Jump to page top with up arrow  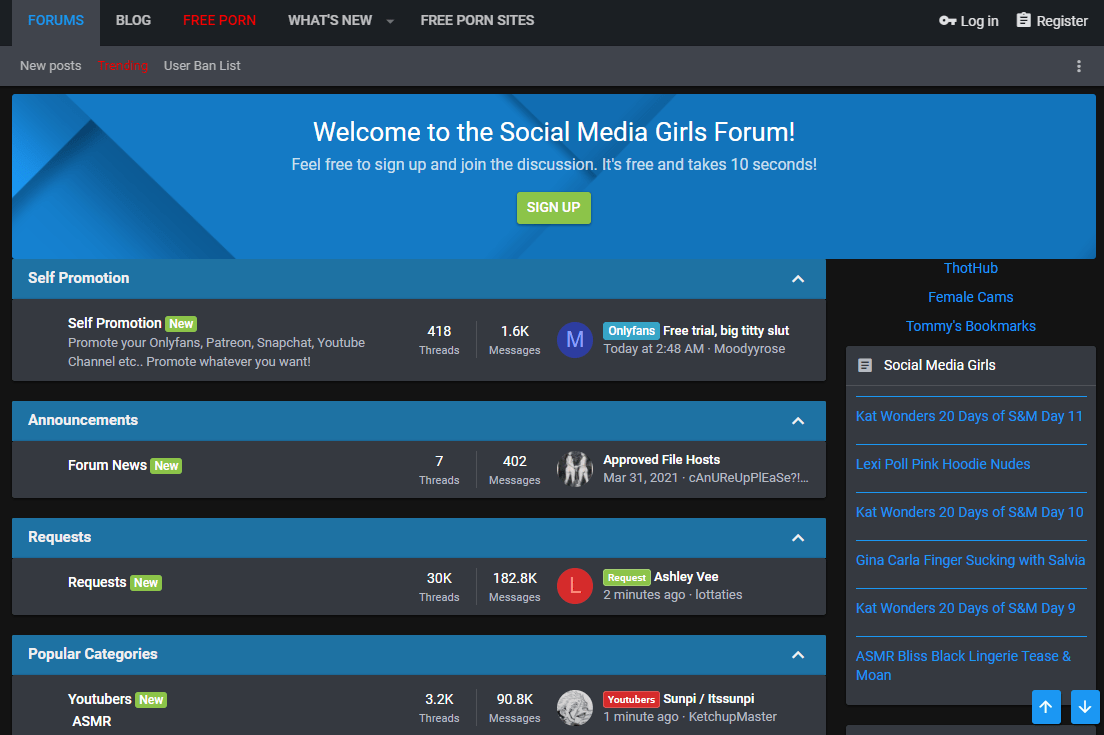(1046, 706)
